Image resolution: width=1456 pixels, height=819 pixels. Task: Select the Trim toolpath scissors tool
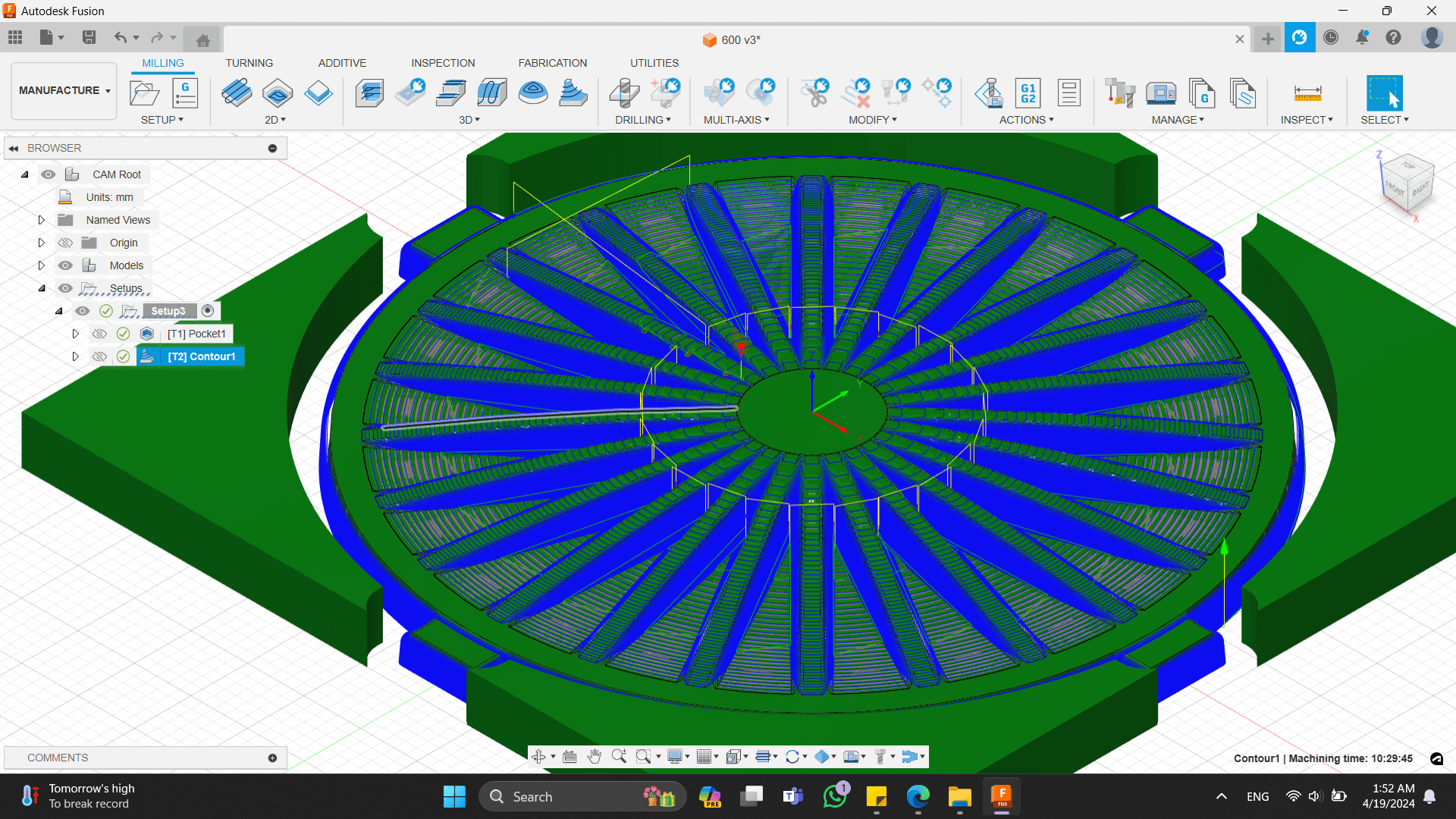click(x=816, y=93)
